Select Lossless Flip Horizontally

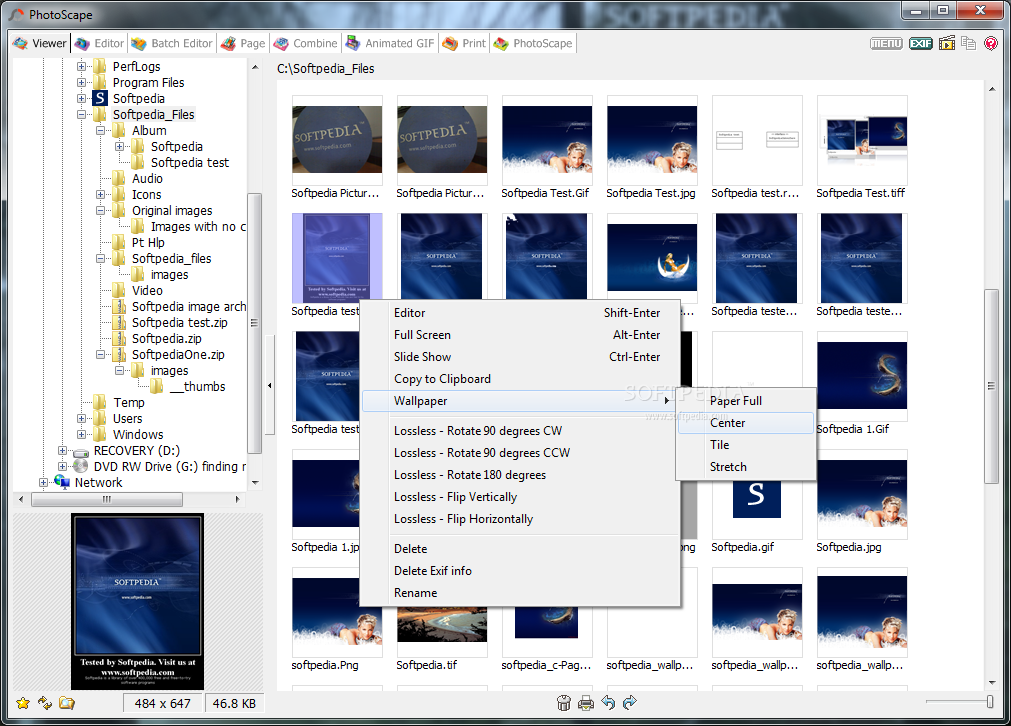pos(521,518)
